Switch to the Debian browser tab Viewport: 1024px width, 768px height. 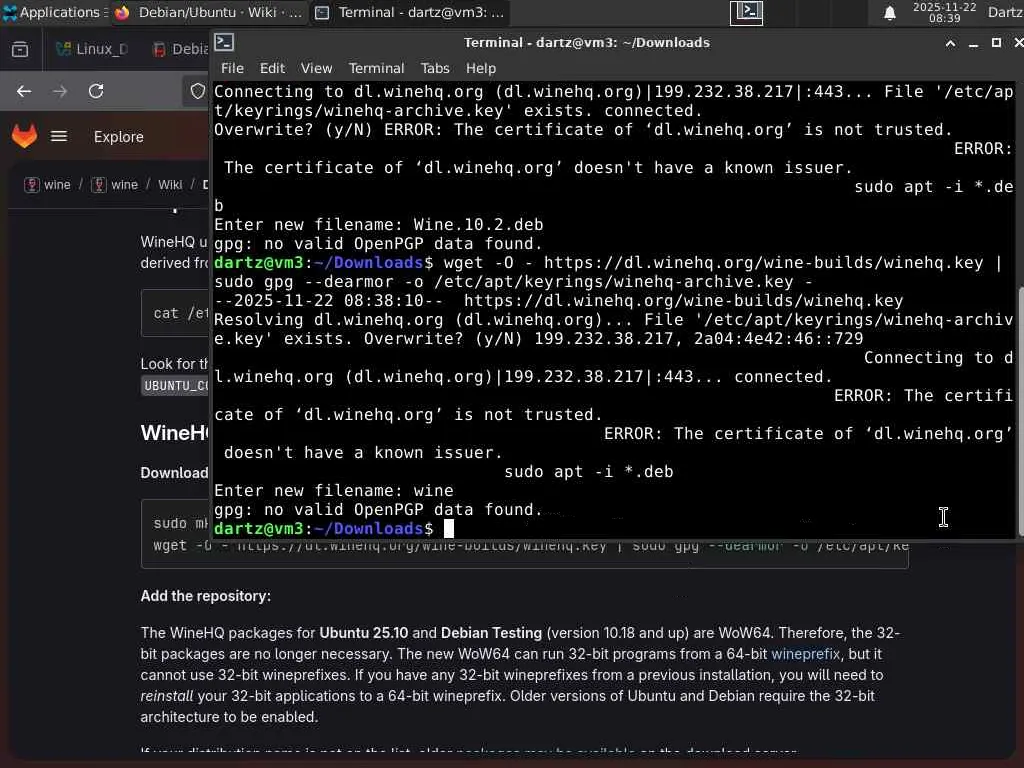(180, 49)
